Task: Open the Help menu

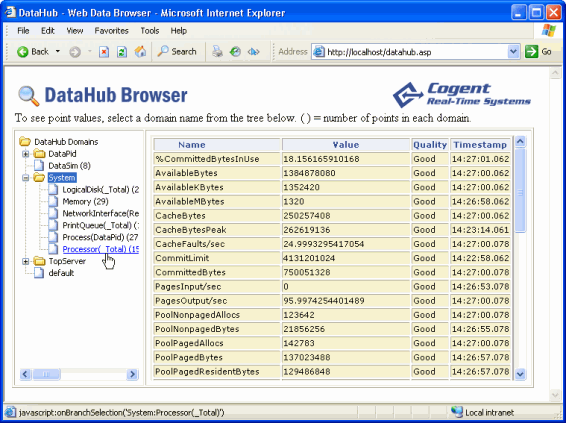Action: pyautogui.click(x=179, y=31)
